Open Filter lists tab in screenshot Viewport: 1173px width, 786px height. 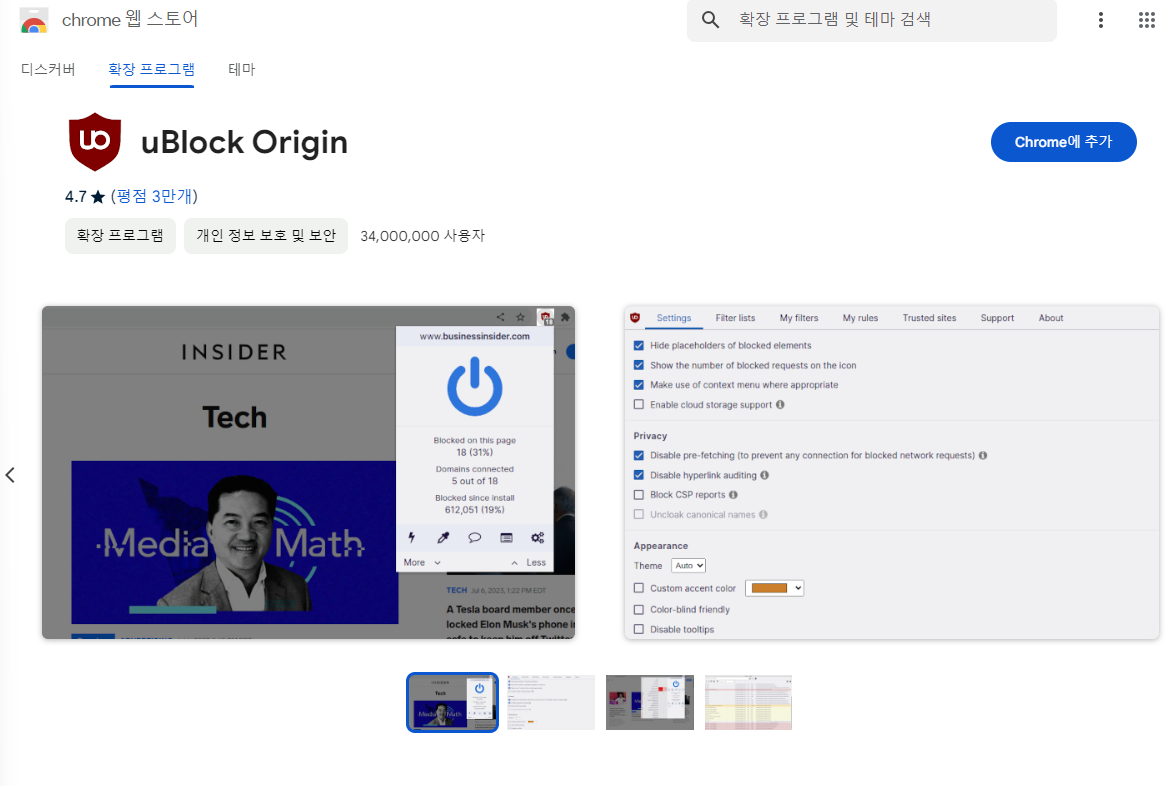coord(735,318)
